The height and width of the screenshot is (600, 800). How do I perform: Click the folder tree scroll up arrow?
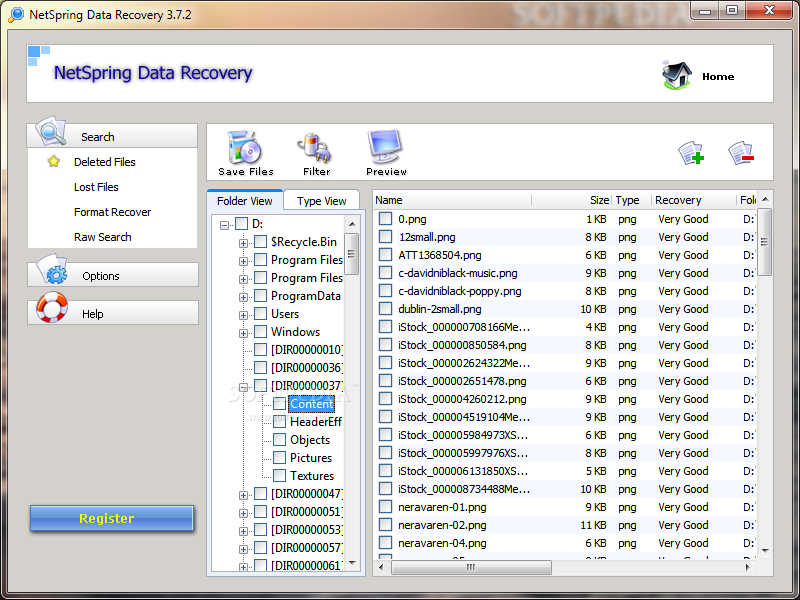pyautogui.click(x=352, y=224)
